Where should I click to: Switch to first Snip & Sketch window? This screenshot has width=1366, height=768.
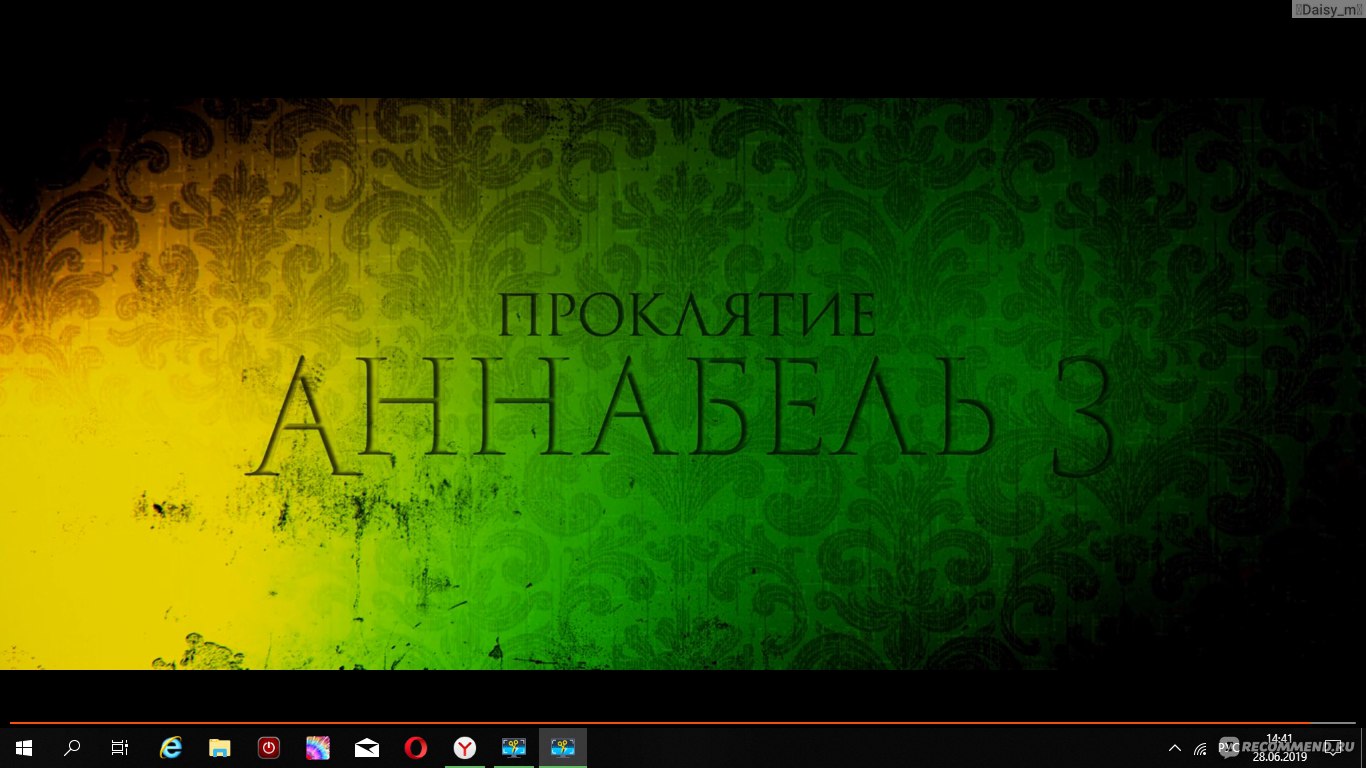click(514, 748)
